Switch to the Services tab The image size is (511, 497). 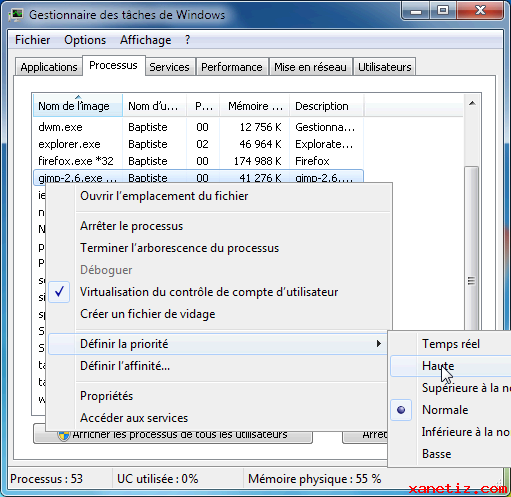point(169,67)
